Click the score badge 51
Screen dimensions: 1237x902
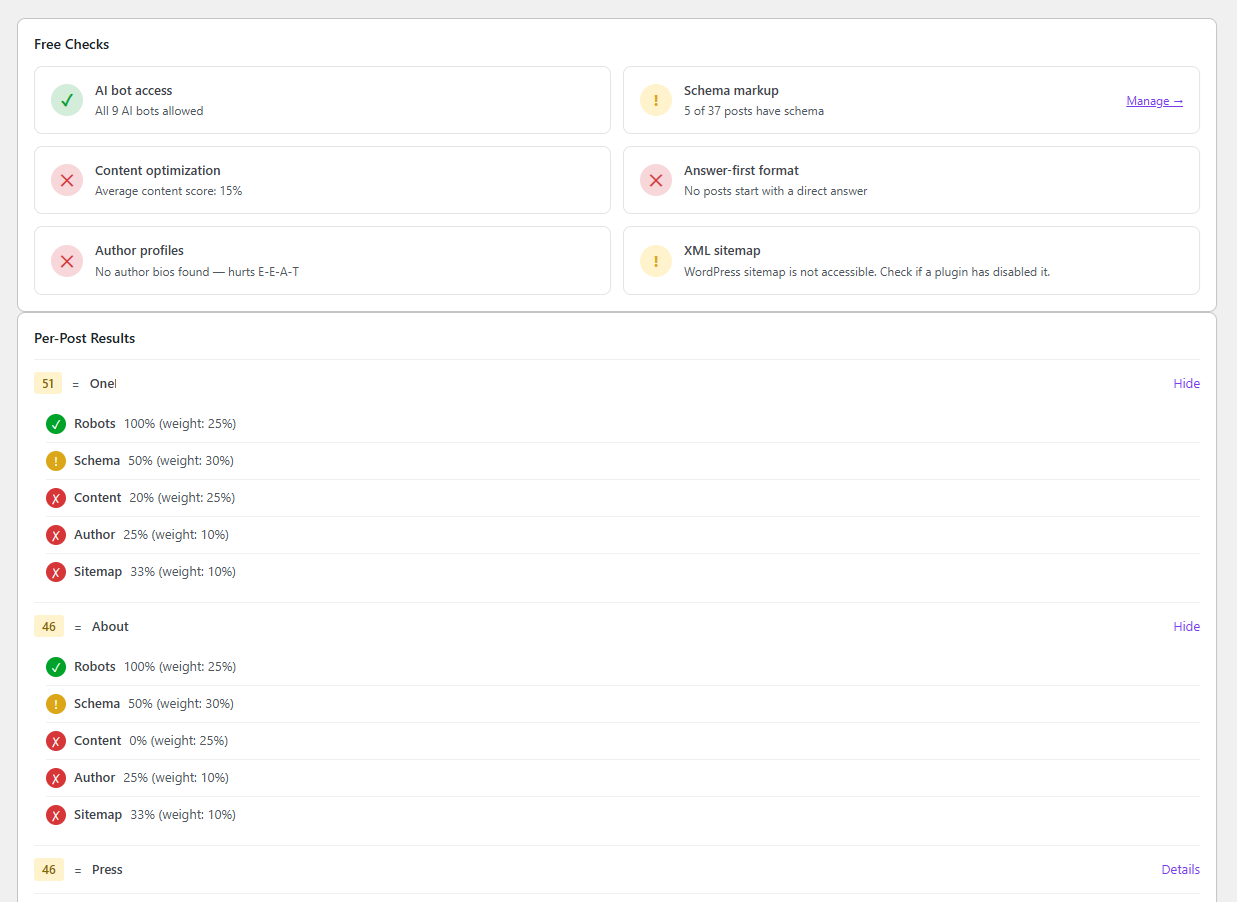click(48, 384)
